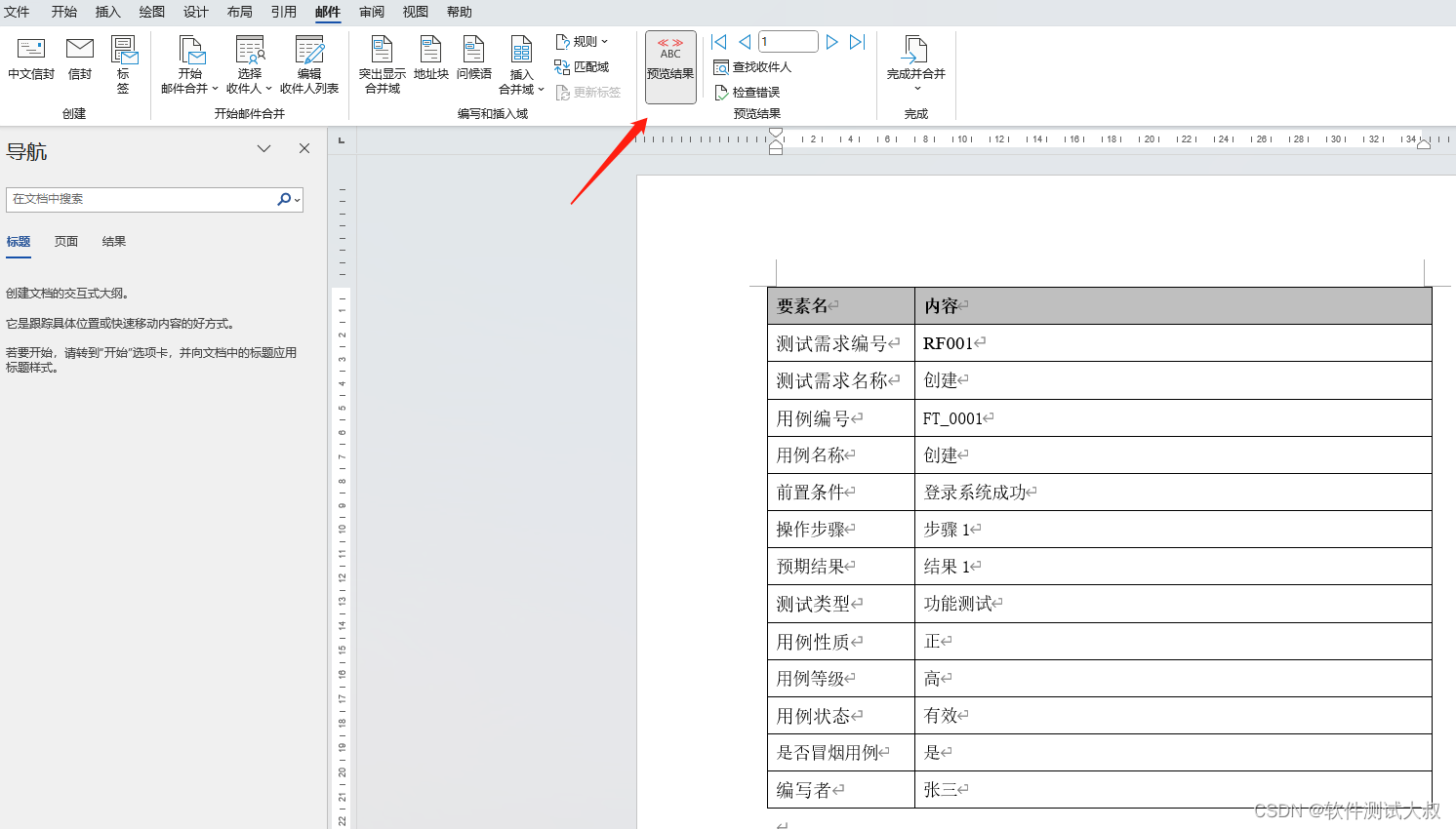Screen dimensions: 1456x829
Task: Click the 编写者 label cell
Action: (841, 790)
